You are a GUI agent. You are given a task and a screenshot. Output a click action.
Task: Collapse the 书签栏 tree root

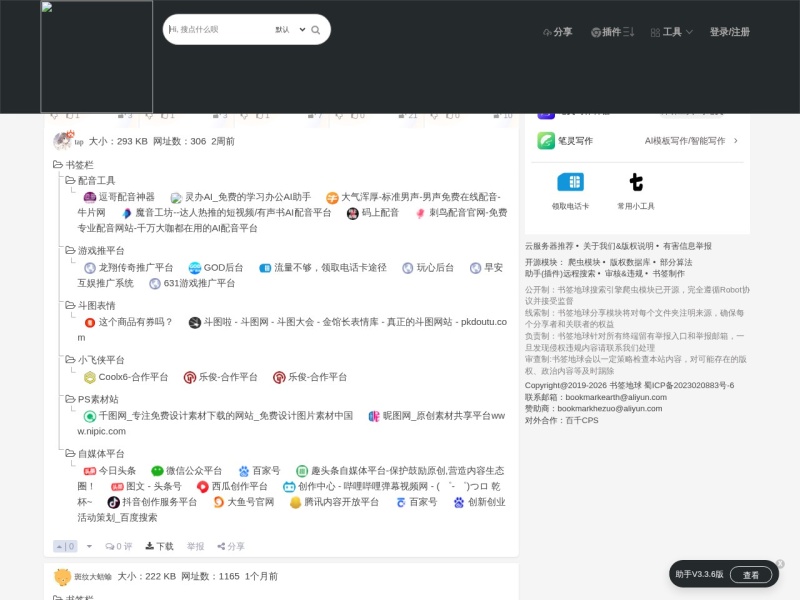[56, 165]
